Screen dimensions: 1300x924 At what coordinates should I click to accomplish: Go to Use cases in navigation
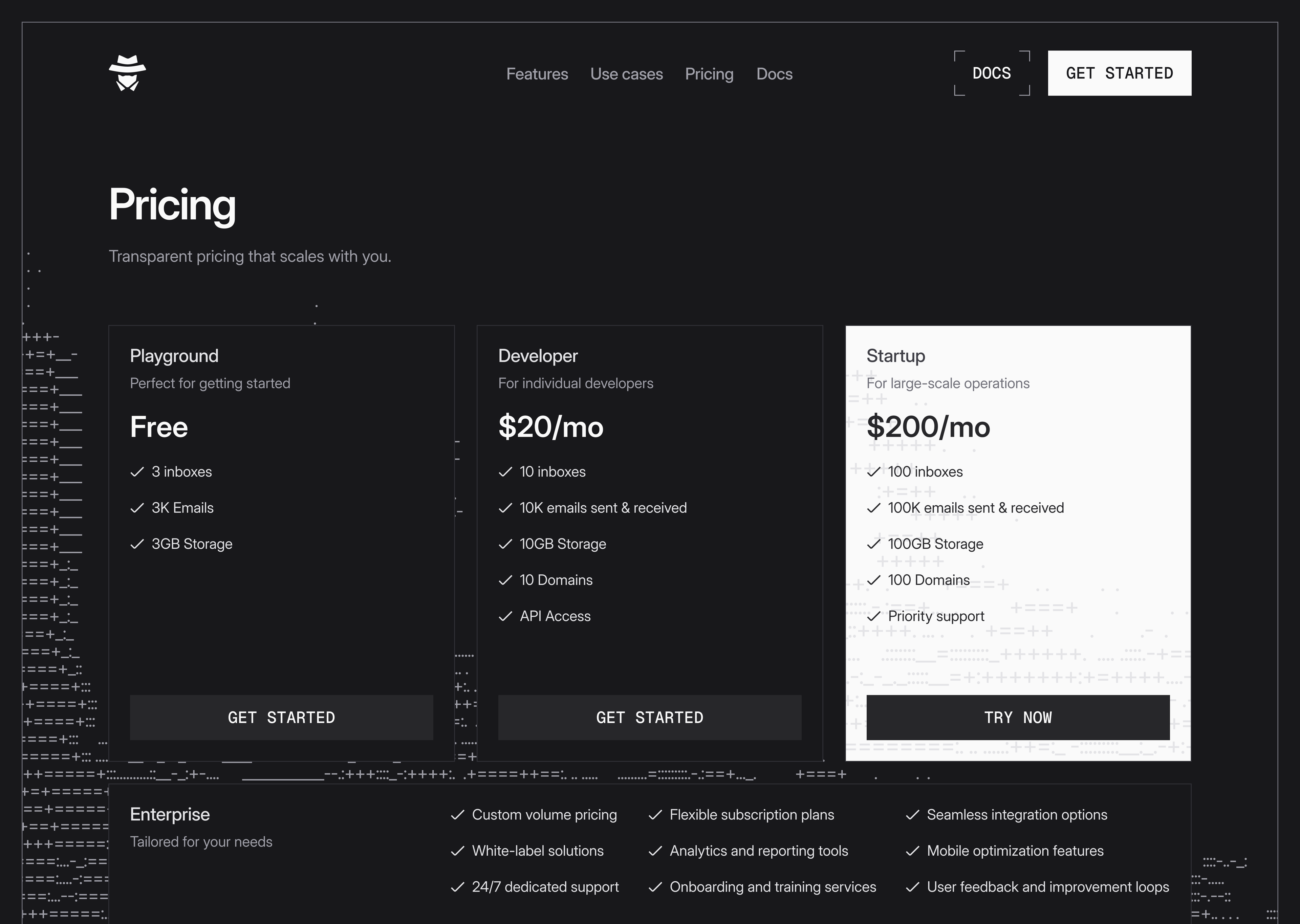click(x=626, y=74)
